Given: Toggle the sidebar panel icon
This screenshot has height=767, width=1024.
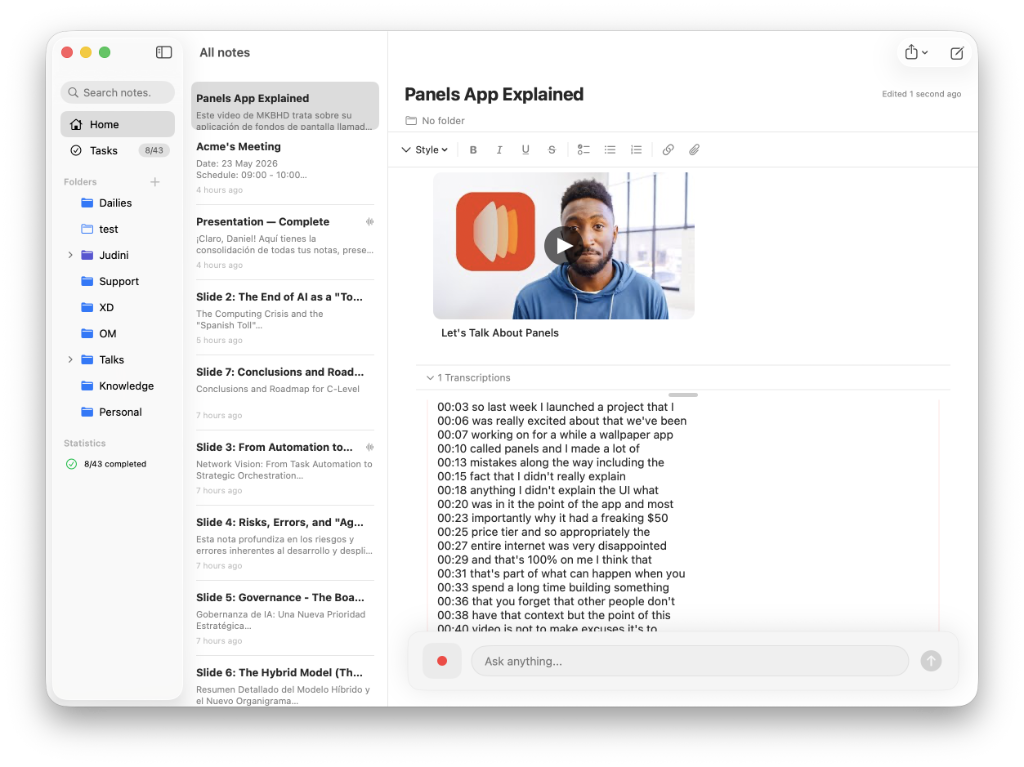Looking at the screenshot, I should coord(164,52).
